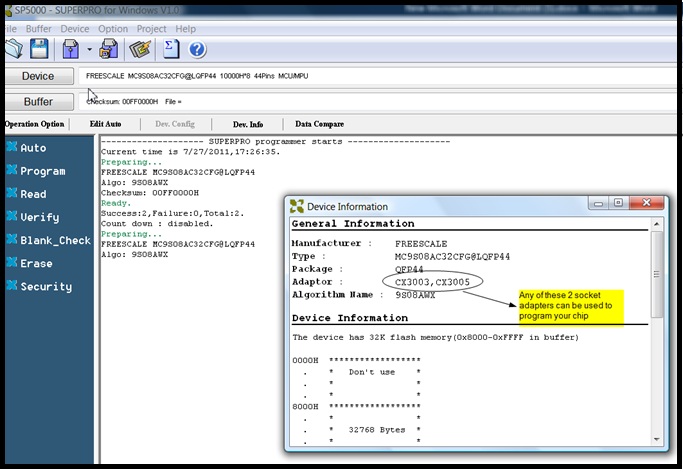Image resolution: width=683 pixels, height=472 pixels.
Task: Open the Project menu
Action: pyautogui.click(x=152, y=29)
